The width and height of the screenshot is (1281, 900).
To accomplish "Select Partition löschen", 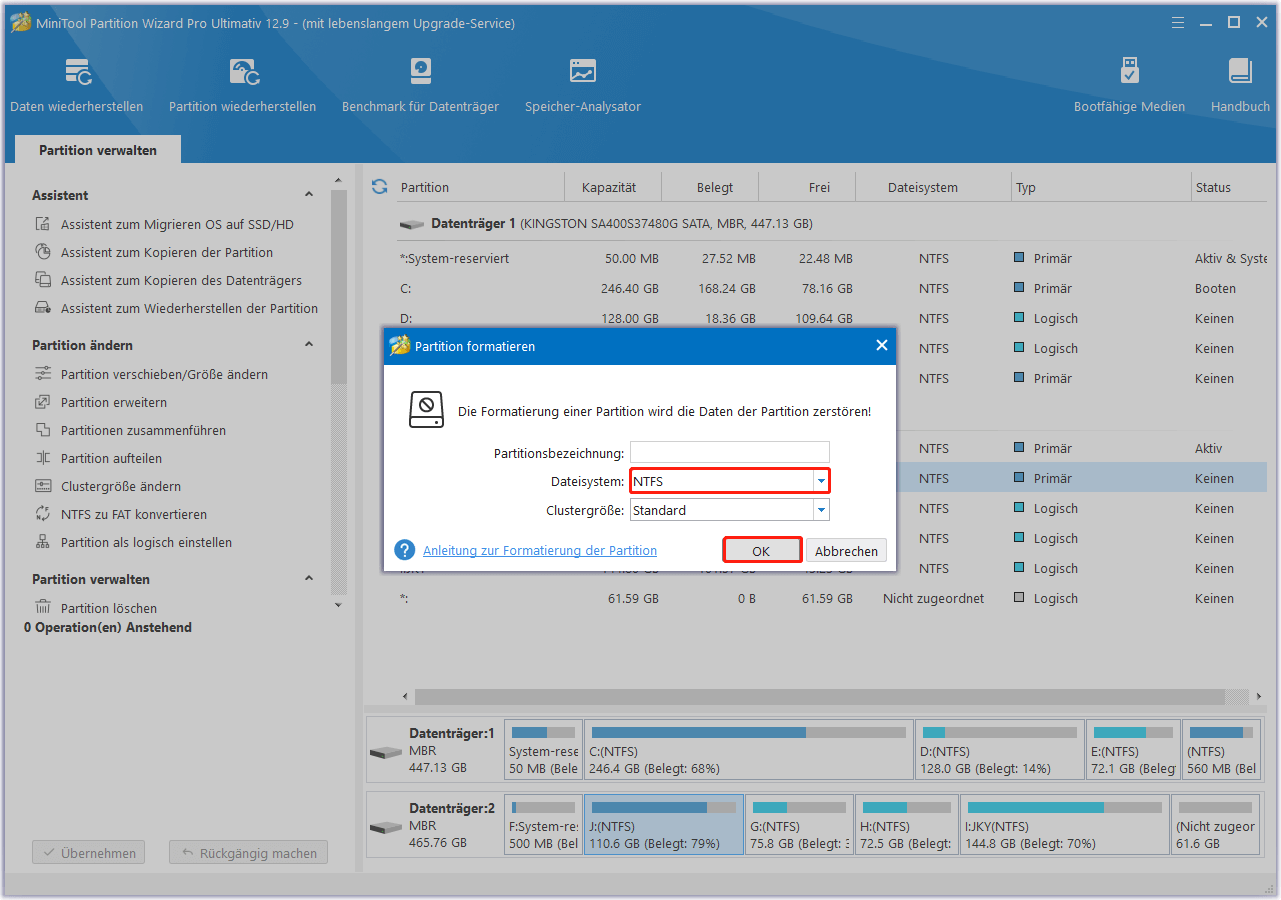I will click(108, 608).
